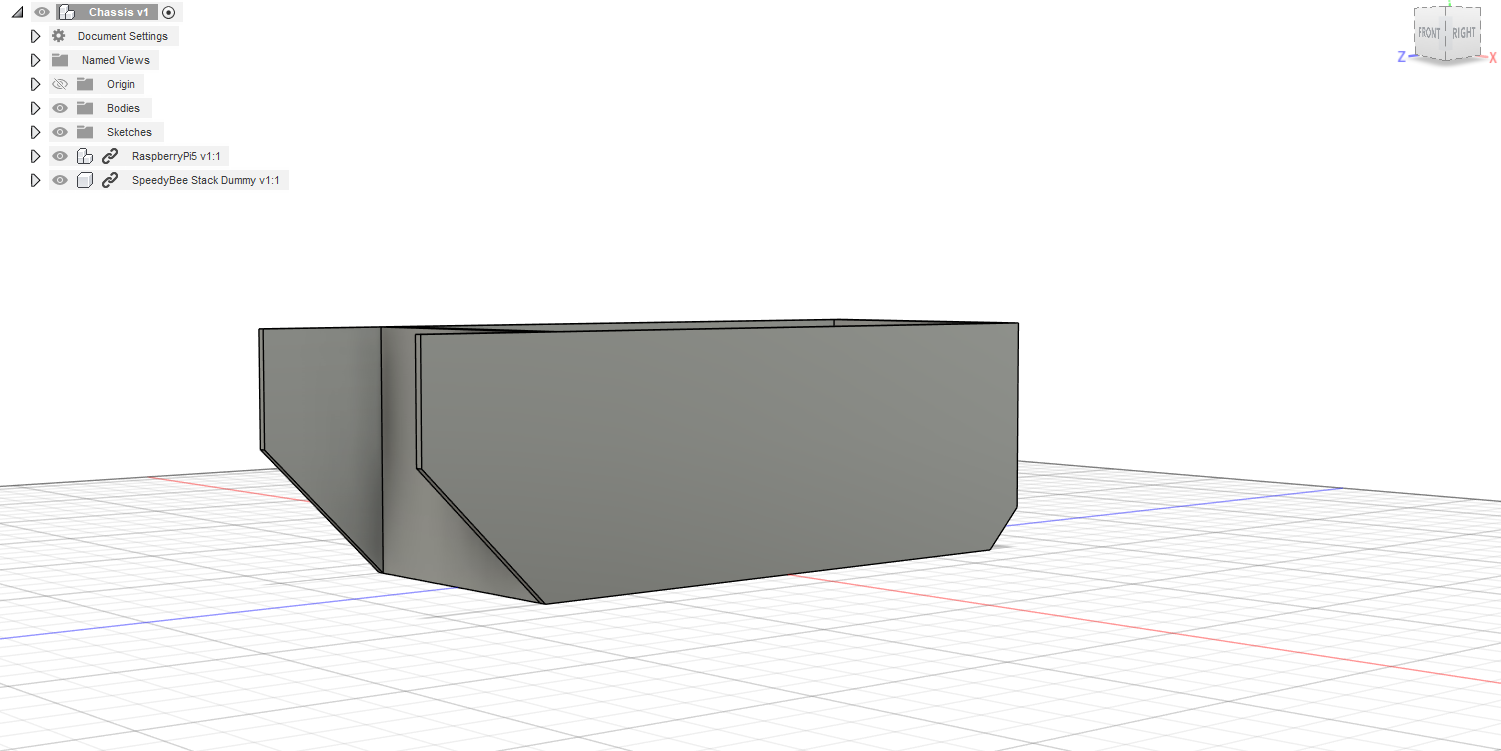
Task: Activate the Chassis v1 radio button
Action: 168,12
